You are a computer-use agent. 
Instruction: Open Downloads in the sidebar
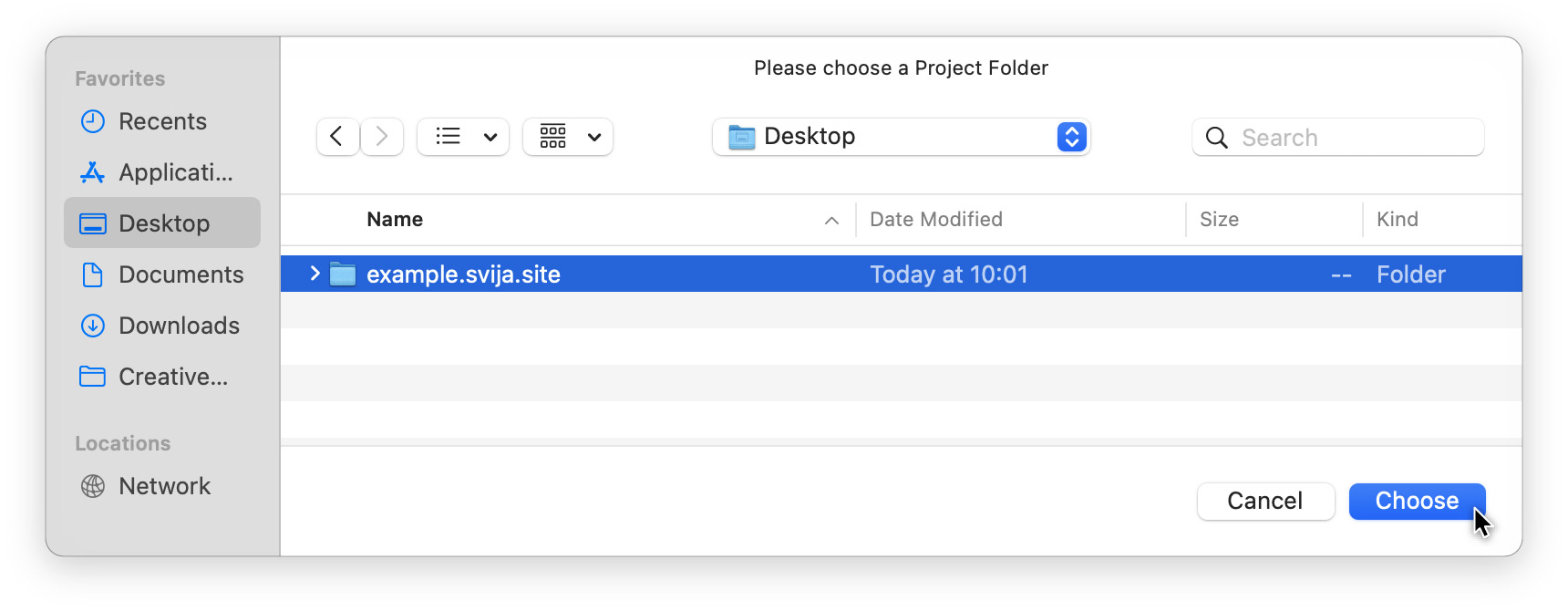[179, 326]
